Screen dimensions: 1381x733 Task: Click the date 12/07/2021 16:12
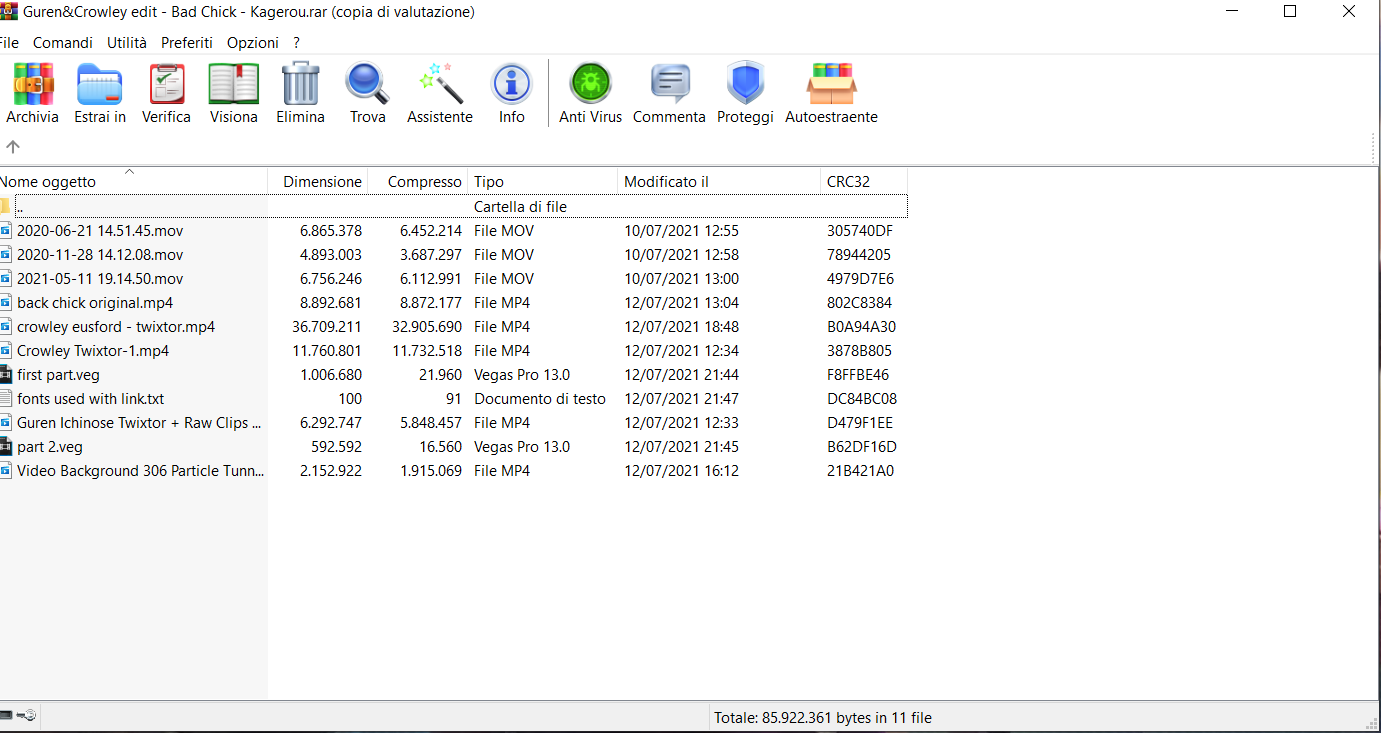(x=682, y=471)
